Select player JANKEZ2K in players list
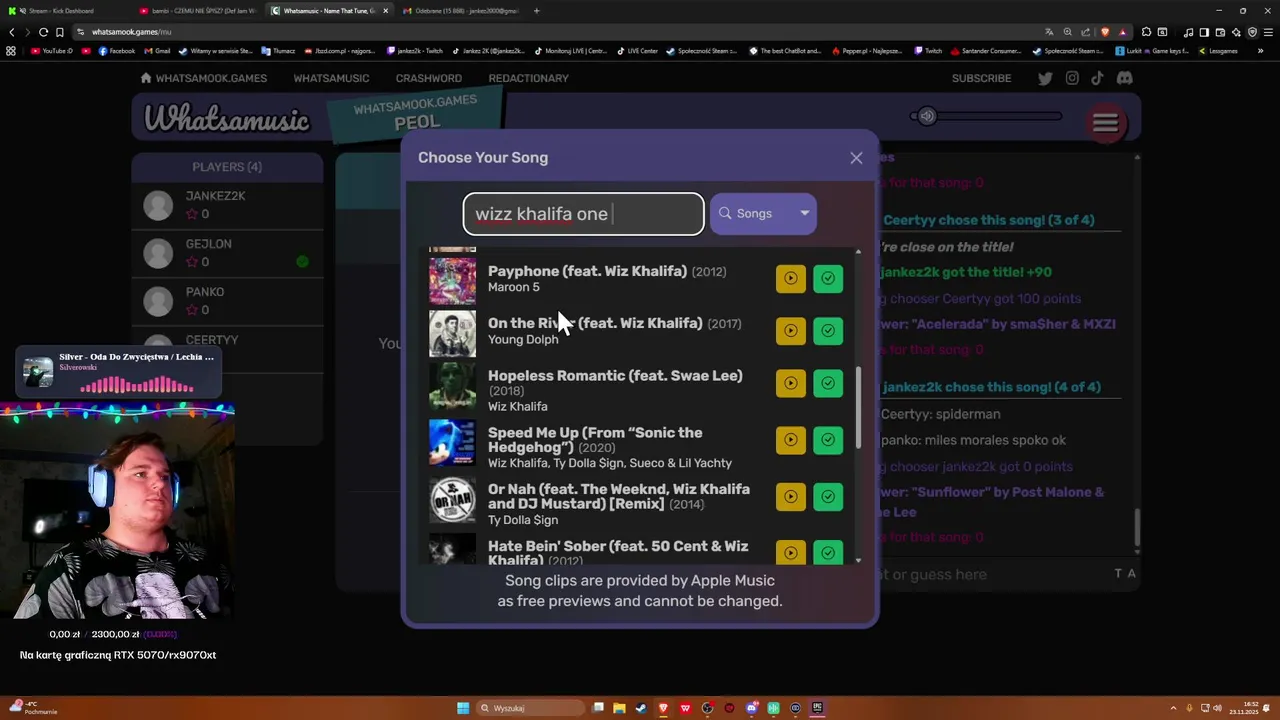Screen dimensions: 1280x720 (x=227, y=205)
